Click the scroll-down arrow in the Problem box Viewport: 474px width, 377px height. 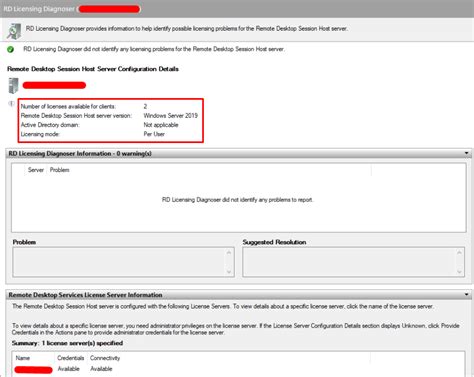tap(229, 272)
